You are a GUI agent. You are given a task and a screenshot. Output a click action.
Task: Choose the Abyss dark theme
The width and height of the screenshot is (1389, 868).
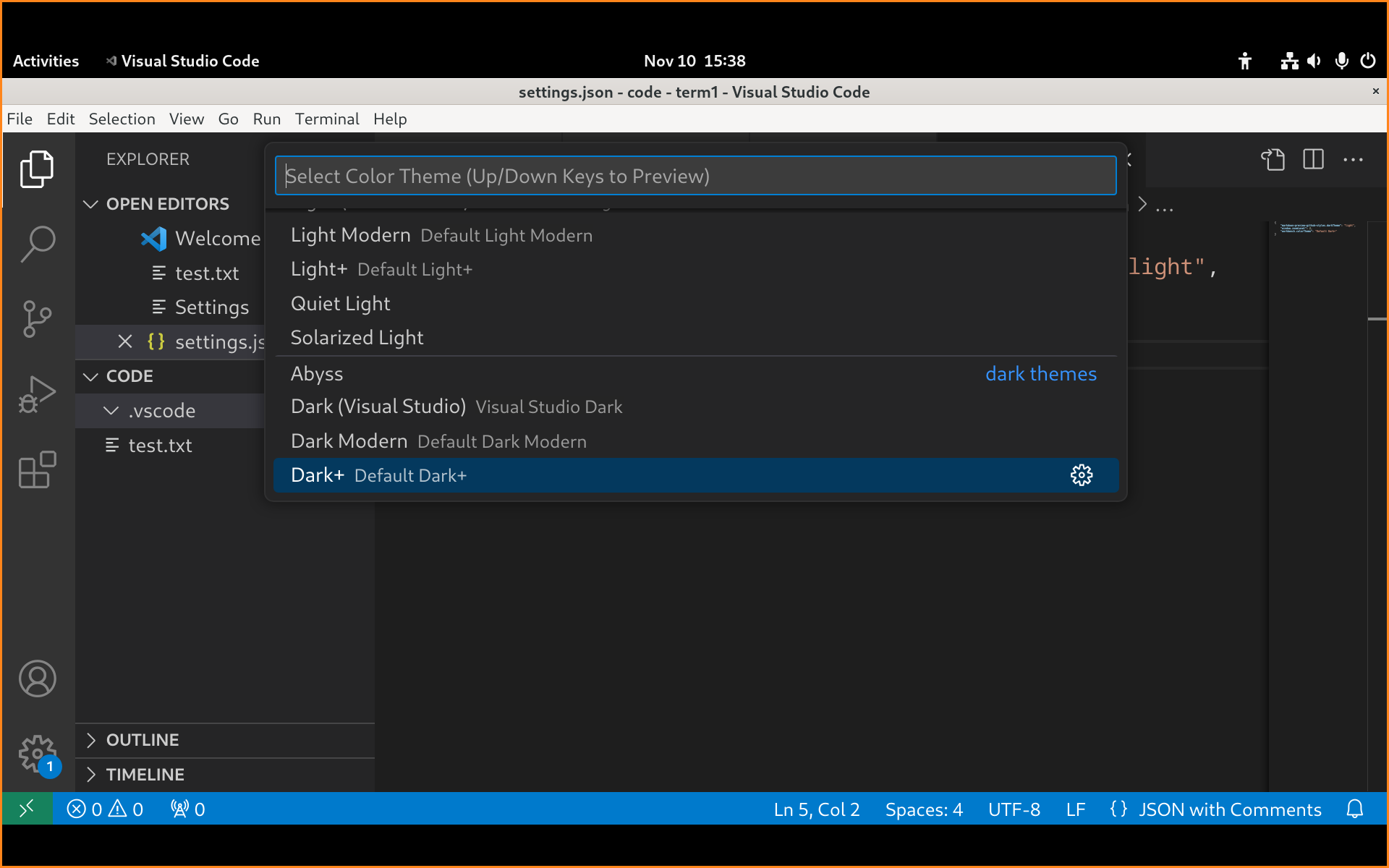pos(317,374)
